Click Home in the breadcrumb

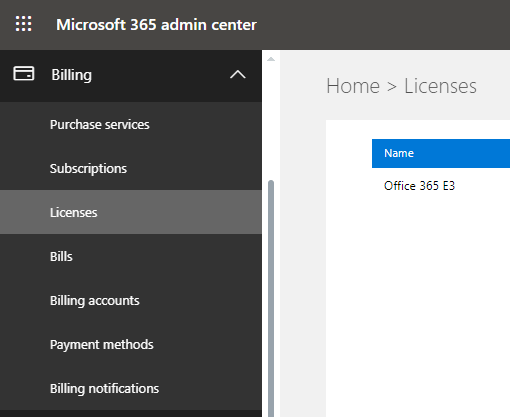353,86
